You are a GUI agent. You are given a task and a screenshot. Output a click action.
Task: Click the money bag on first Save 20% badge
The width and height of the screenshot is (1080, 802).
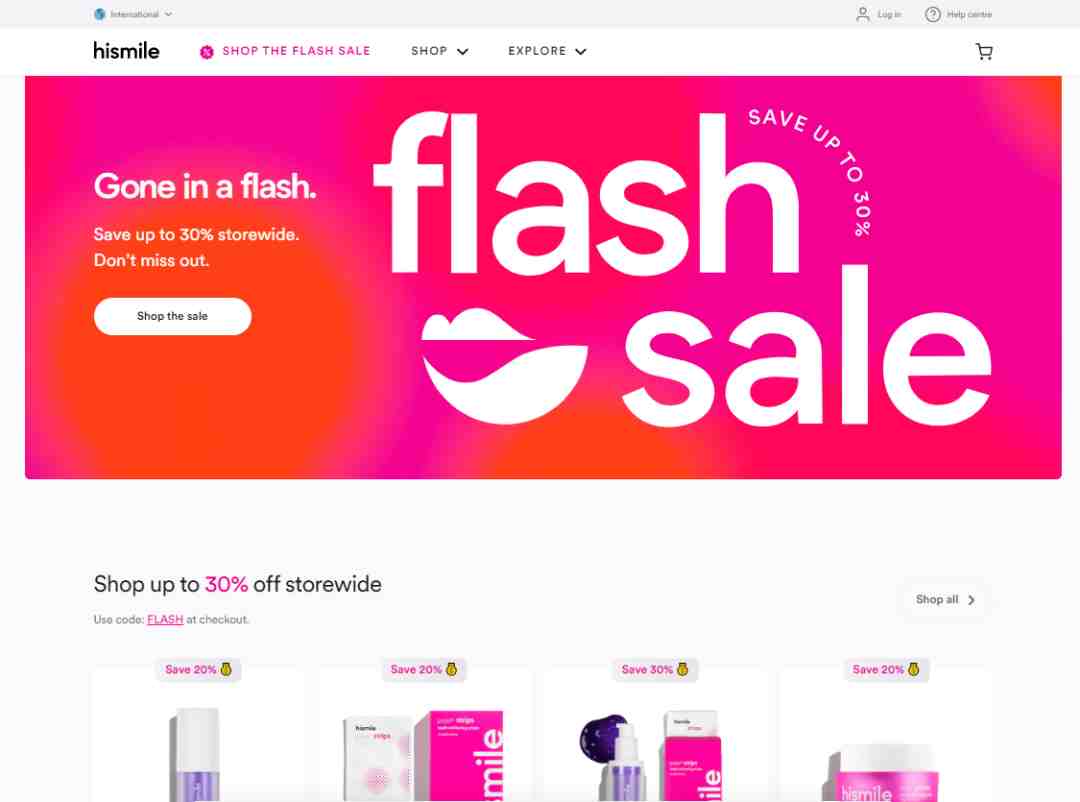(x=225, y=669)
